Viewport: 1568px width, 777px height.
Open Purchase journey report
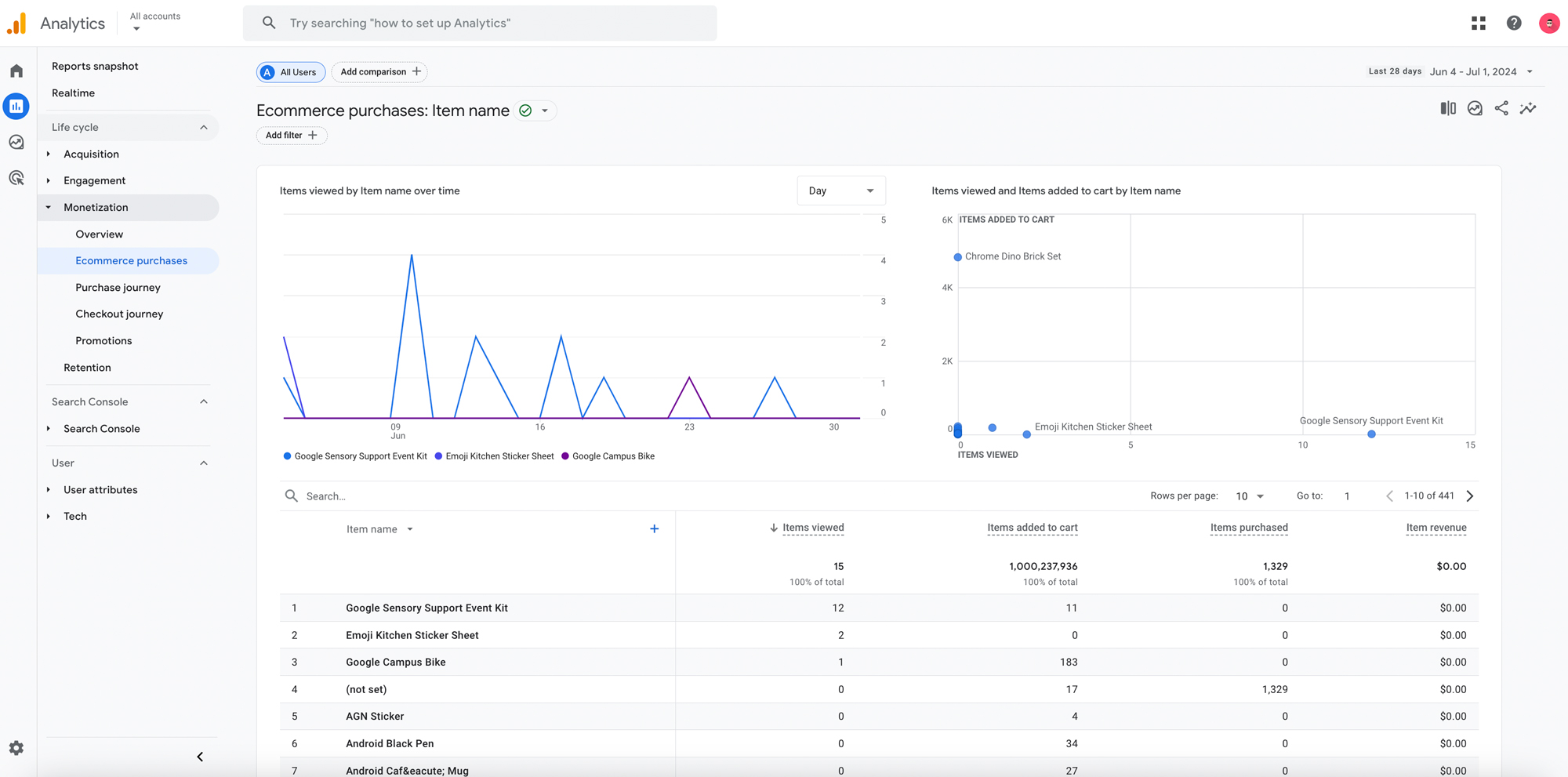point(118,288)
